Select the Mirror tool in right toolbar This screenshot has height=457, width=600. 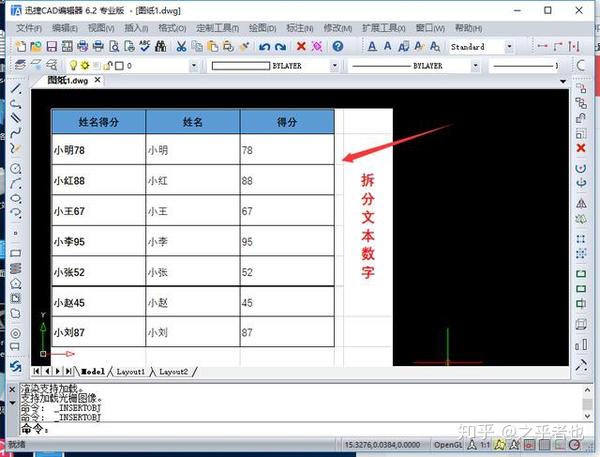pos(581,203)
